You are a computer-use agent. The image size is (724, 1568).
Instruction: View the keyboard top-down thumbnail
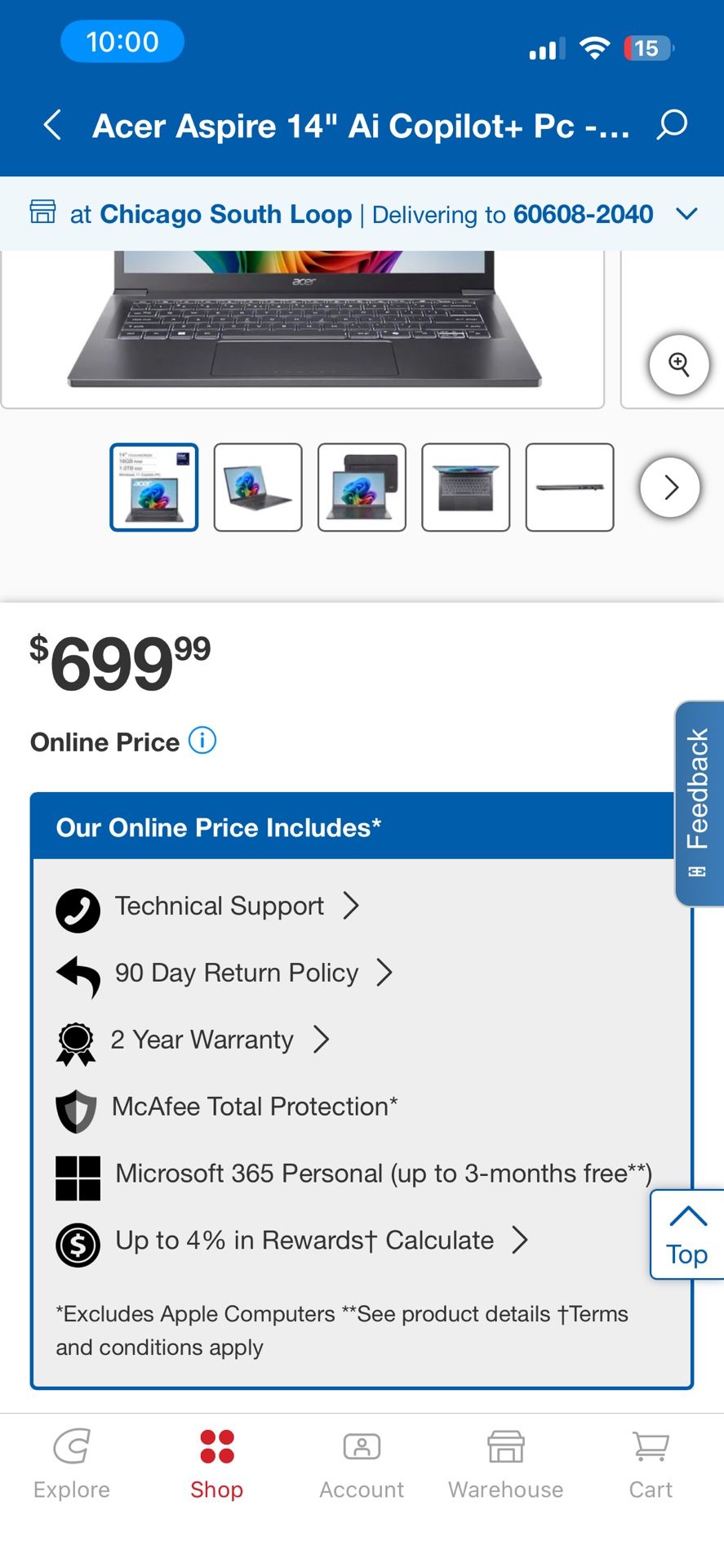click(466, 488)
